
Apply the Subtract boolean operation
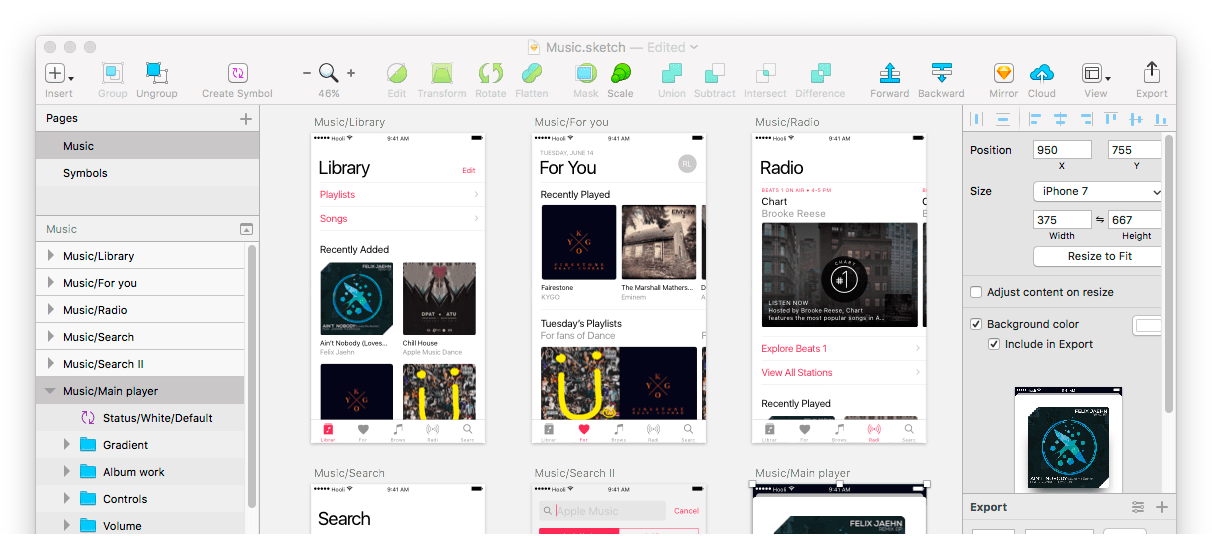[715, 73]
